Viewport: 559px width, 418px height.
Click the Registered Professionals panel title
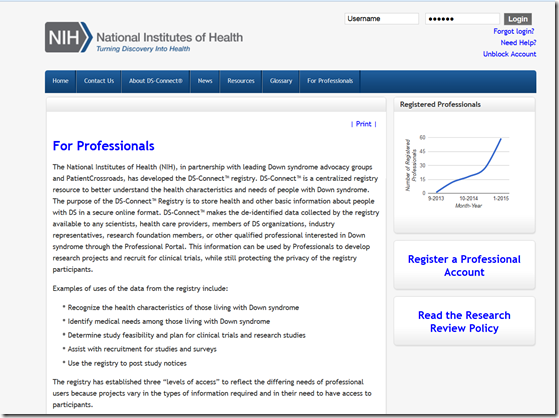click(440, 104)
